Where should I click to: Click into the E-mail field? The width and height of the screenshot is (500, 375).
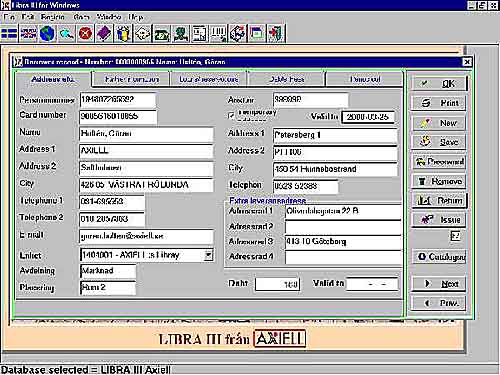click(x=146, y=236)
